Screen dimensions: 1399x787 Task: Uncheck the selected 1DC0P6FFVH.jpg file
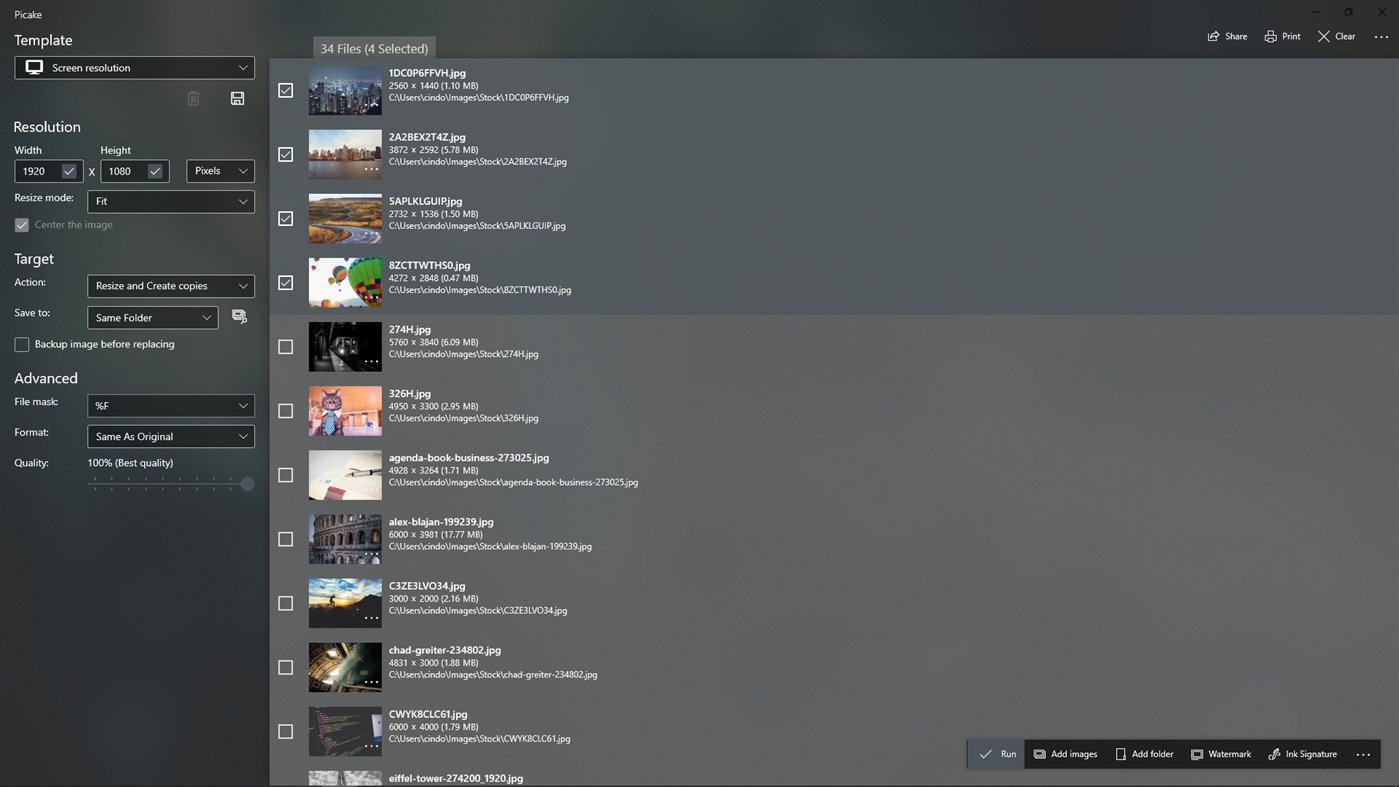285,90
